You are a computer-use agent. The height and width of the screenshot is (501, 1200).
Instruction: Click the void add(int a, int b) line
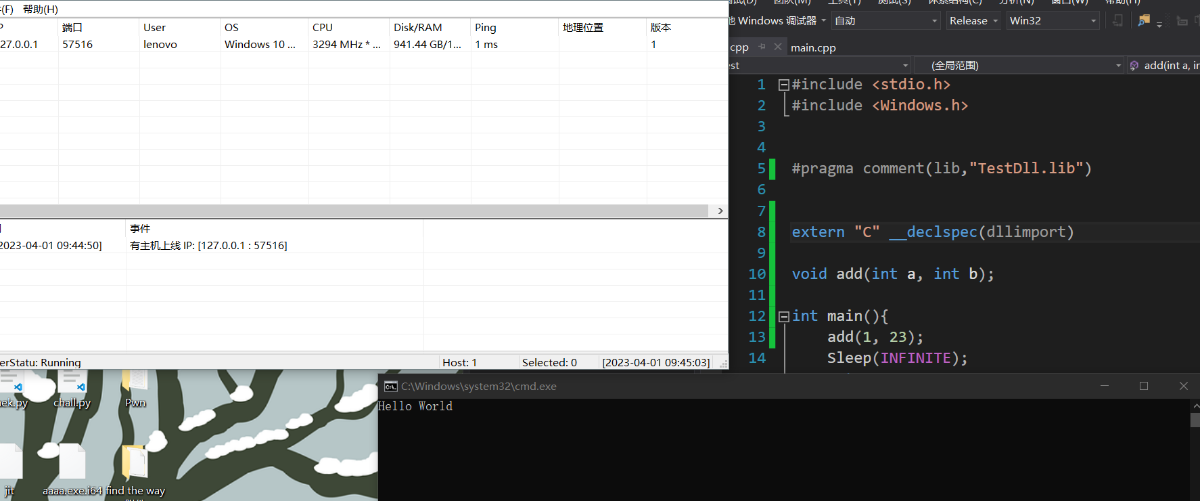pyautogui.click(x=893, y=274)
